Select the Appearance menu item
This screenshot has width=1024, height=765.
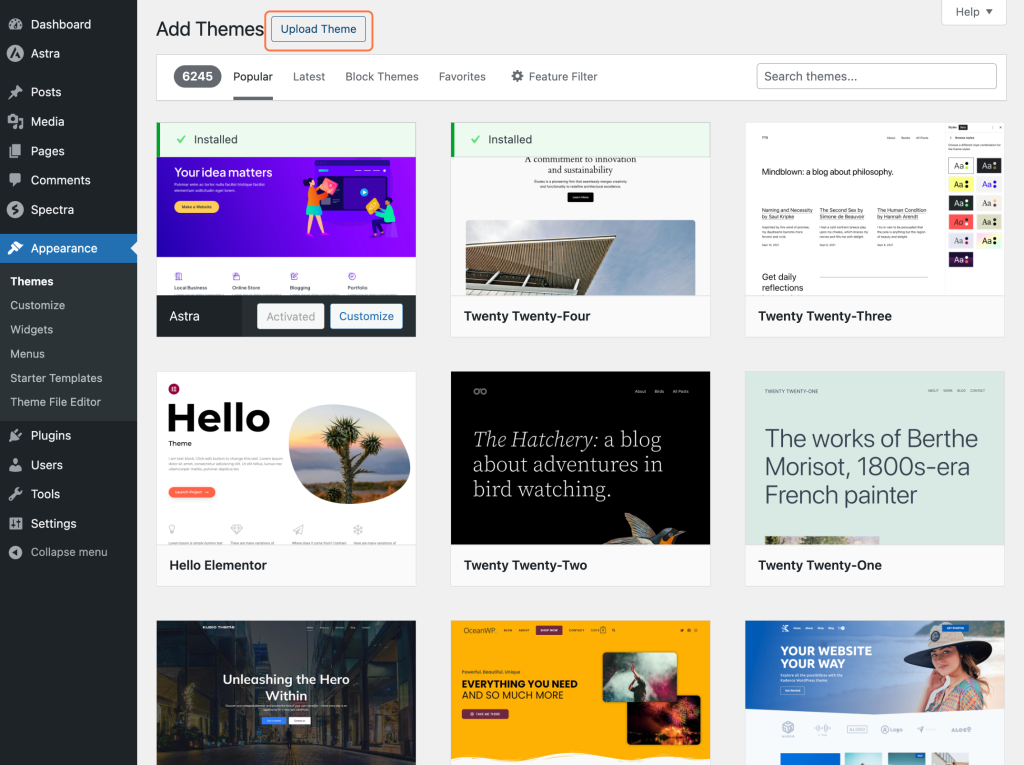[69, 248]
